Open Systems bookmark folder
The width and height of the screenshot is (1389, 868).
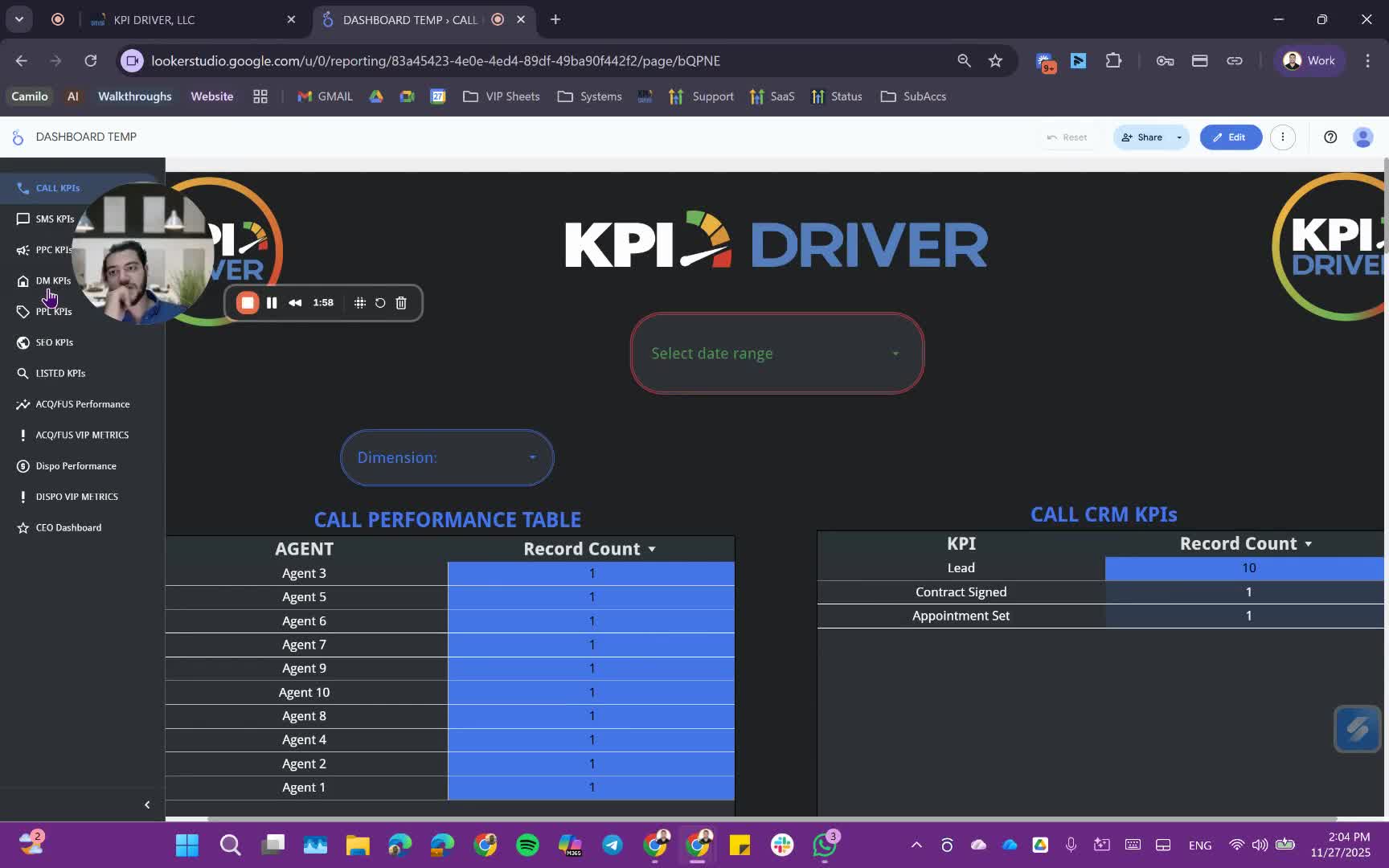coord(590,96)
